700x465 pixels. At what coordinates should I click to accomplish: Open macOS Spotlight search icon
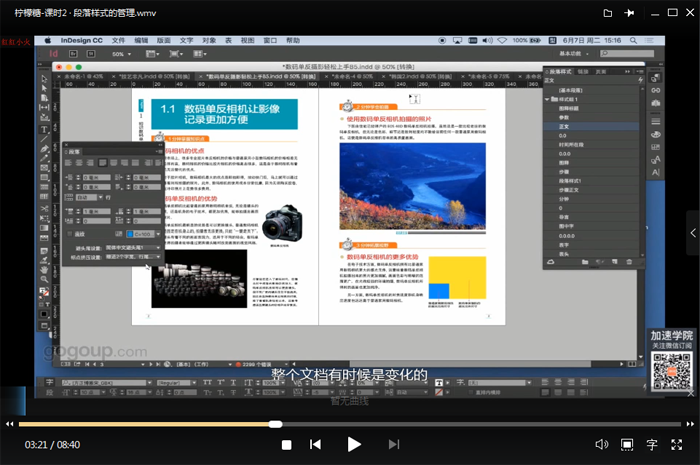point(635,40)
